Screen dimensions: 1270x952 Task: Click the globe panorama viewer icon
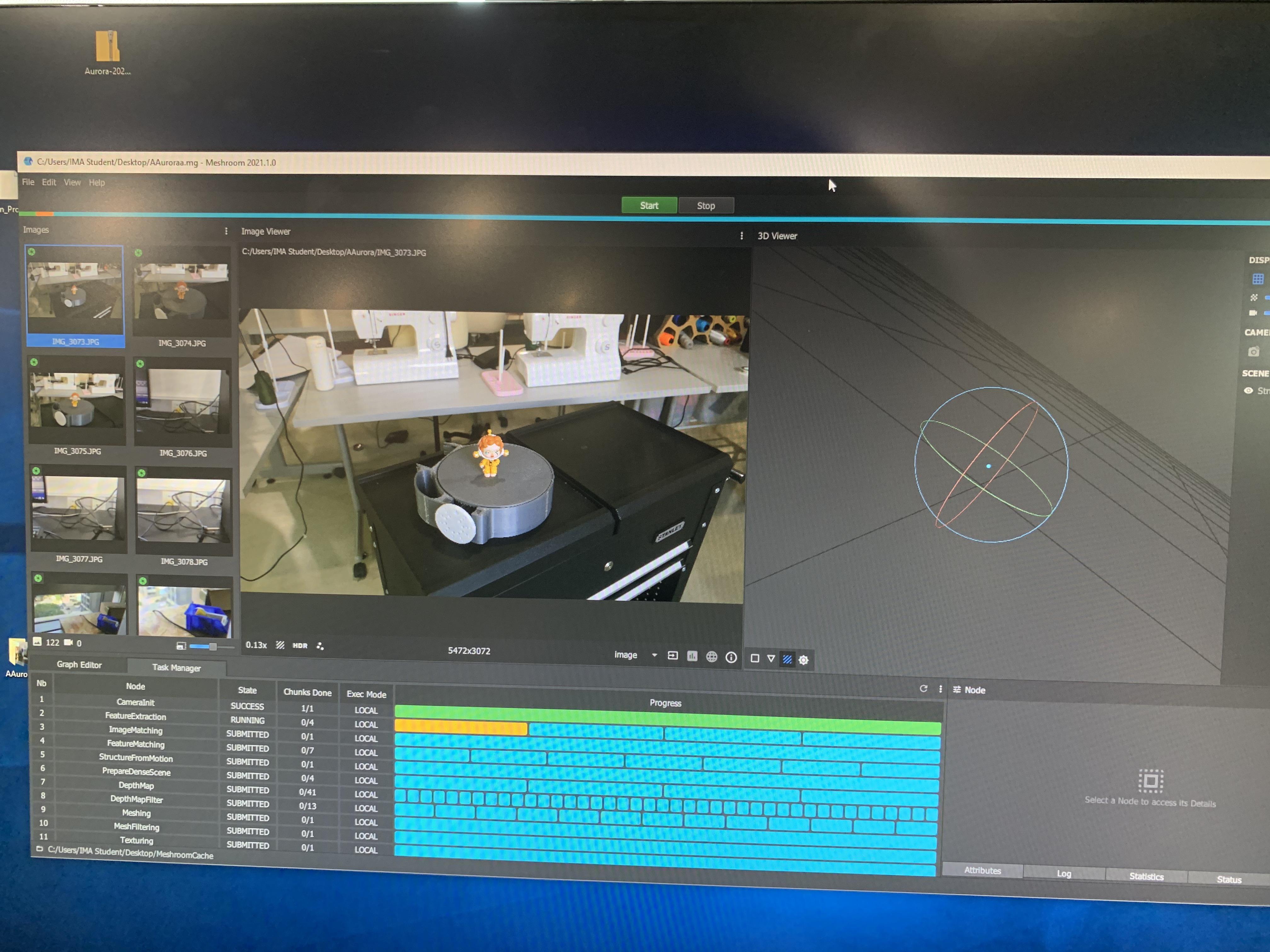(x=711, y=657)
